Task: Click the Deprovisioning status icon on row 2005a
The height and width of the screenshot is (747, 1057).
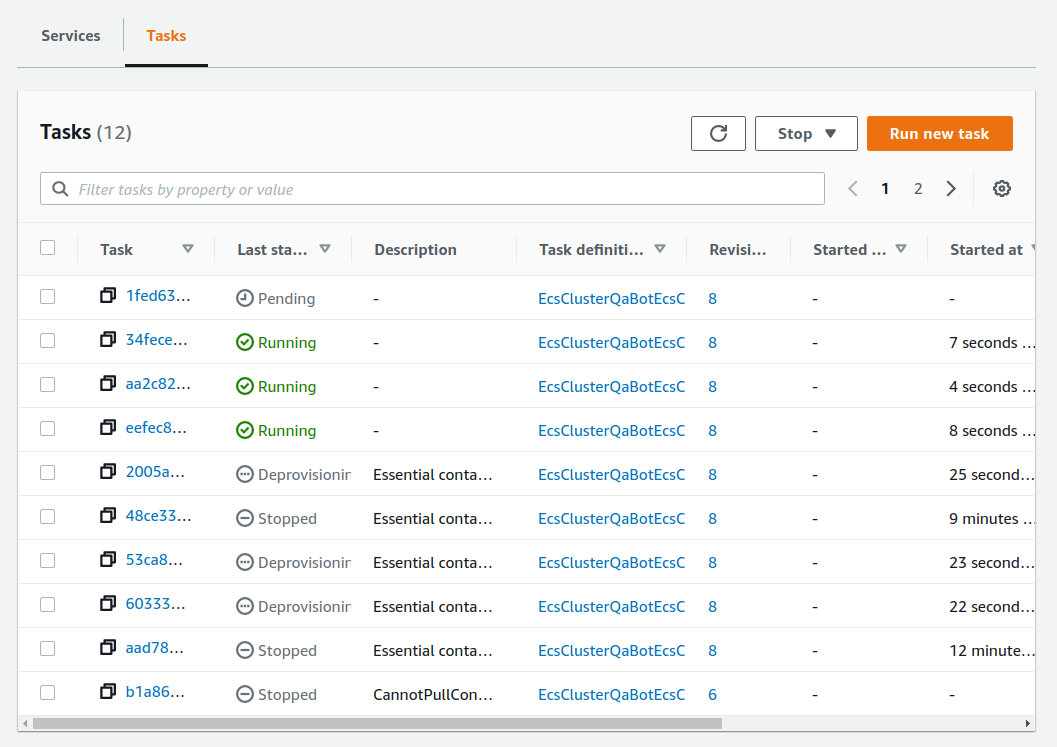Action: 243,473
